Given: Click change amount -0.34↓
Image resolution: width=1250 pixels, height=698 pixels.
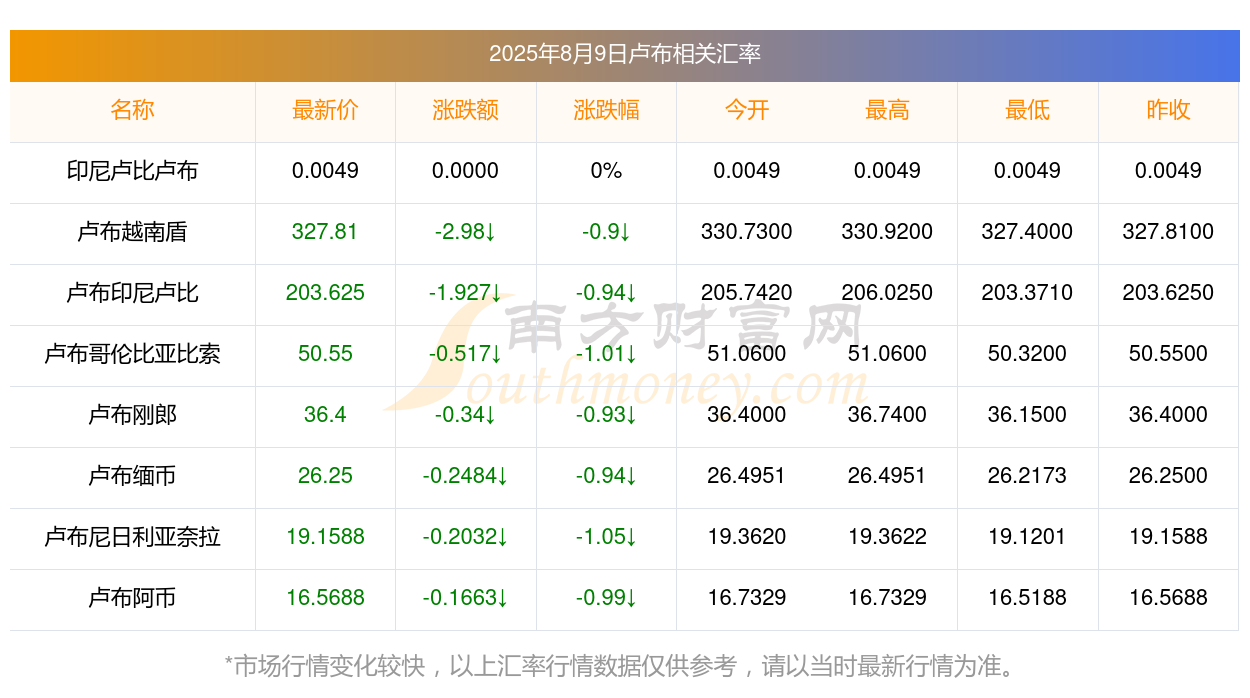Looking at the screenshot, I should [x=466, y=415].
